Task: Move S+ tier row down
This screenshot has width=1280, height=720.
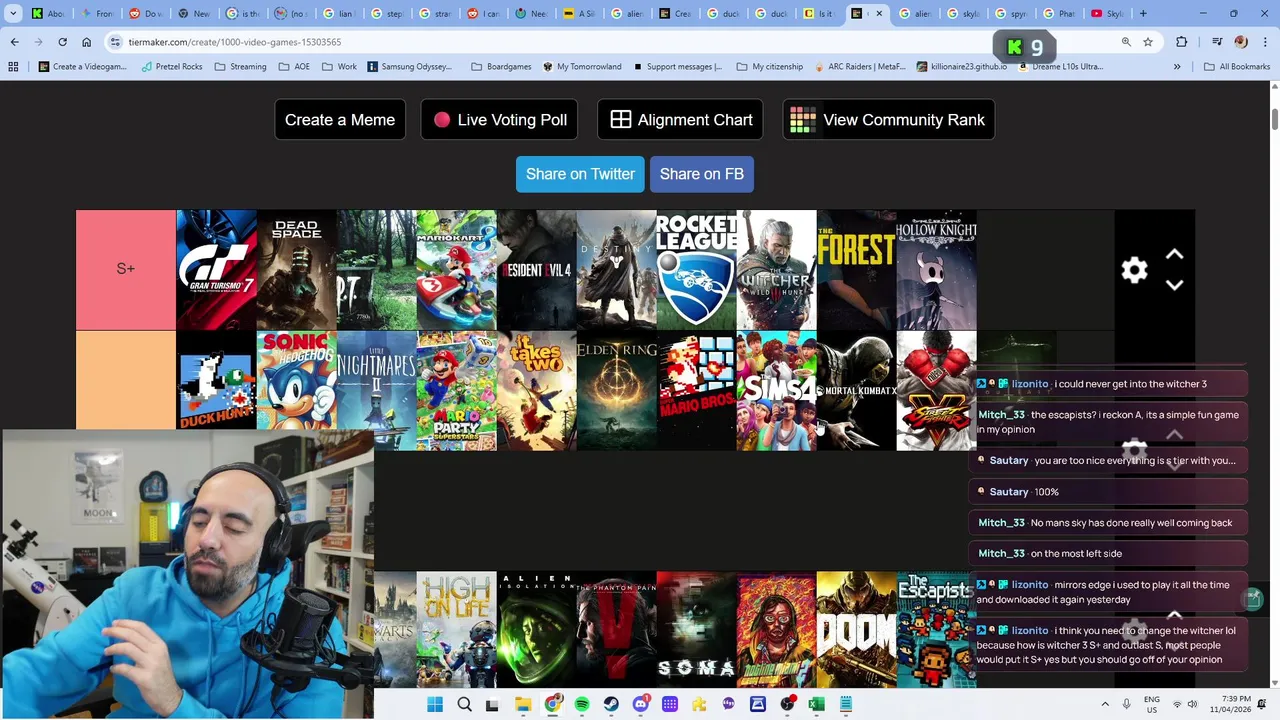Action: coord(1175,285)
